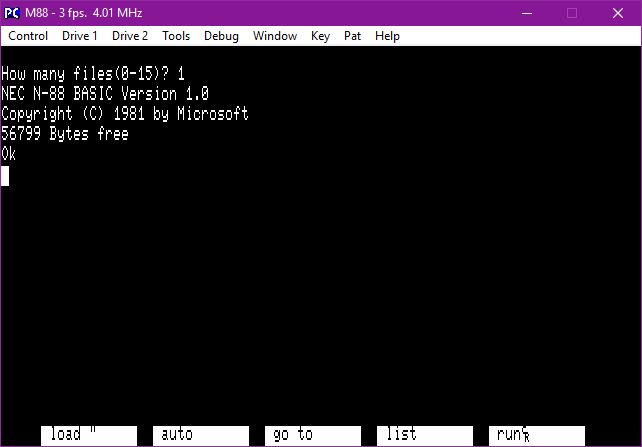Click the window title 'M88 - 3 fps. 4.01 MHz'
The width and height of the screenshot is (642, 447).
84,13
